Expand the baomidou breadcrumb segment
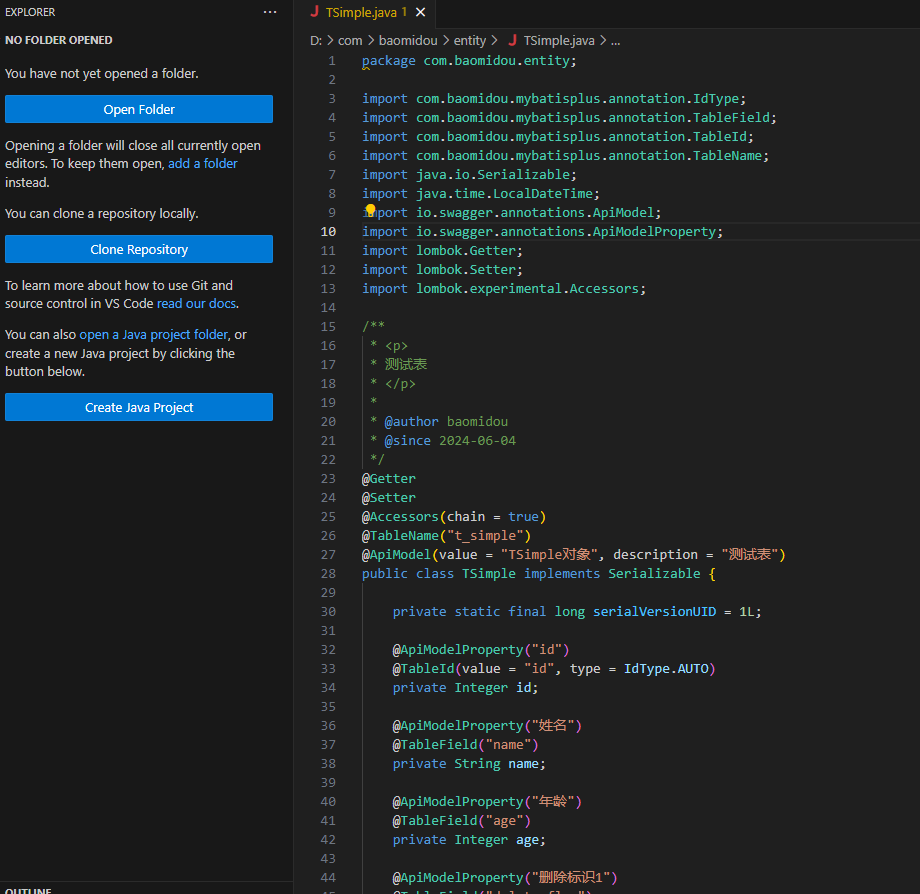 [x=410, y=41]
